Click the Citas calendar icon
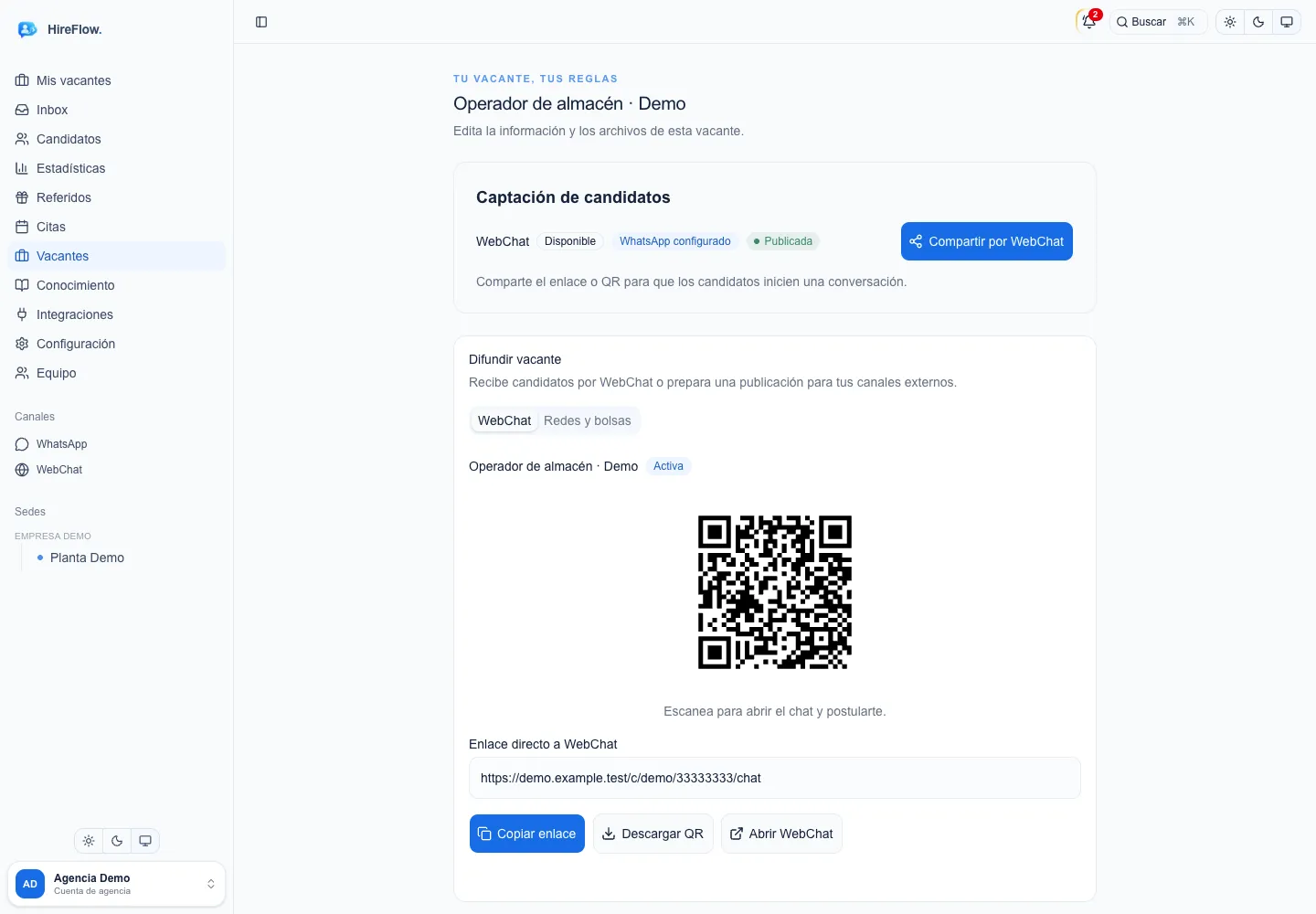The height and width of the screenshot is (914, 1316). click(x=22, y=227)
